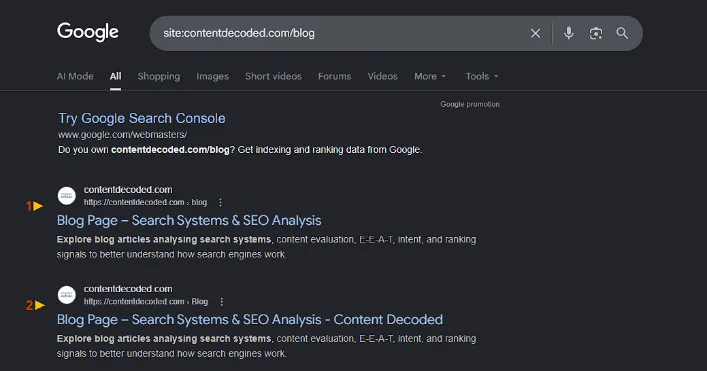Open Google Lens image search icon
The image size is (707, 371).
pos(596,33)
